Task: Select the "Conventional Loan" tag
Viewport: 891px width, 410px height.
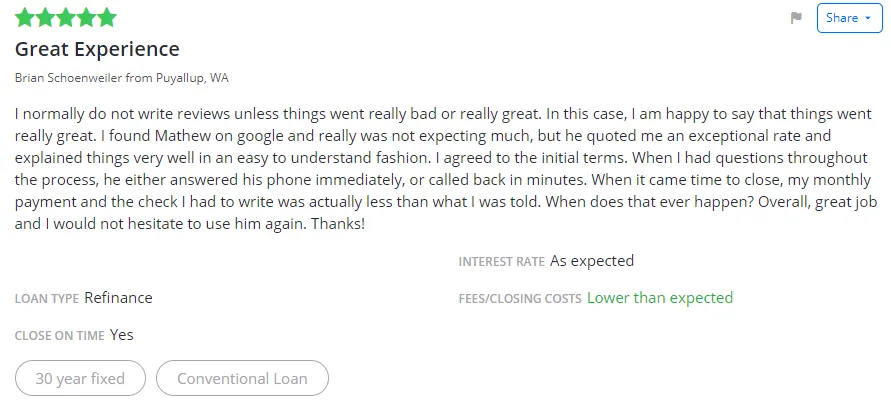Action: click(242, 379)
